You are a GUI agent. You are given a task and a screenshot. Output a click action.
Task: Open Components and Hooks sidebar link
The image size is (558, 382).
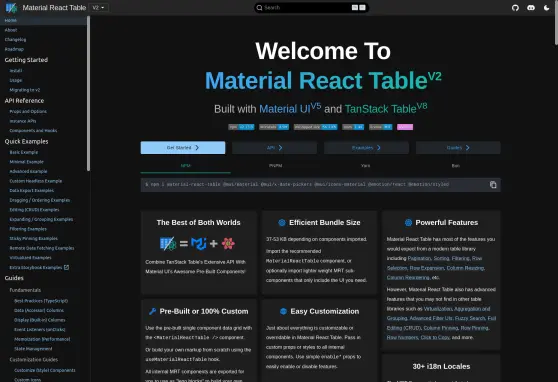pyautogui.click(x=33, y=131)
